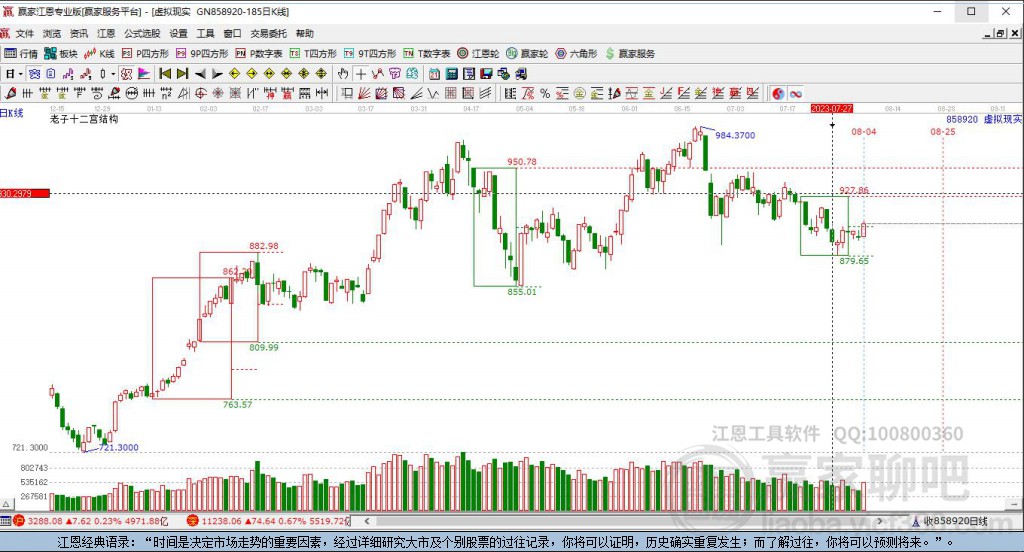Open the 行情 quotes view
1024x552 pixels.
[x=21, y=54]
